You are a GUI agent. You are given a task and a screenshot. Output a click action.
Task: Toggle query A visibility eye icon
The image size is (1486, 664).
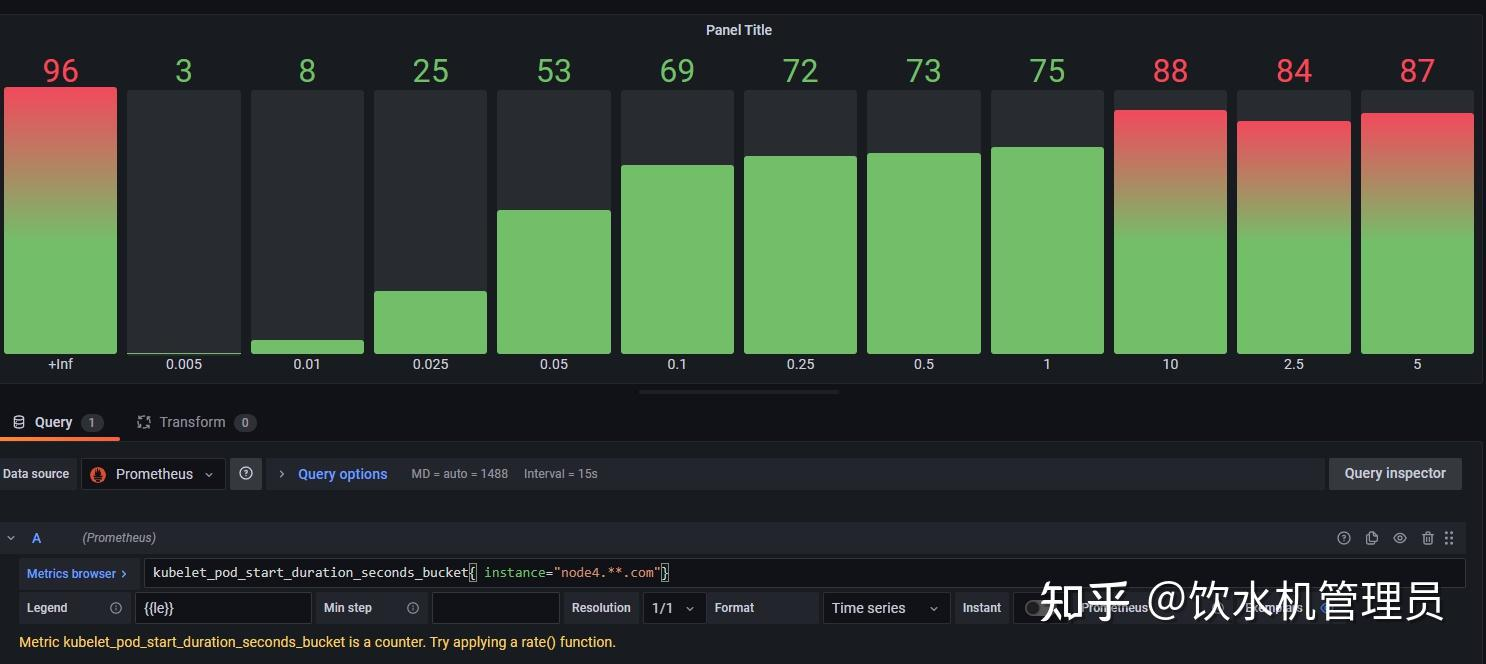(x=1400, y=538)
